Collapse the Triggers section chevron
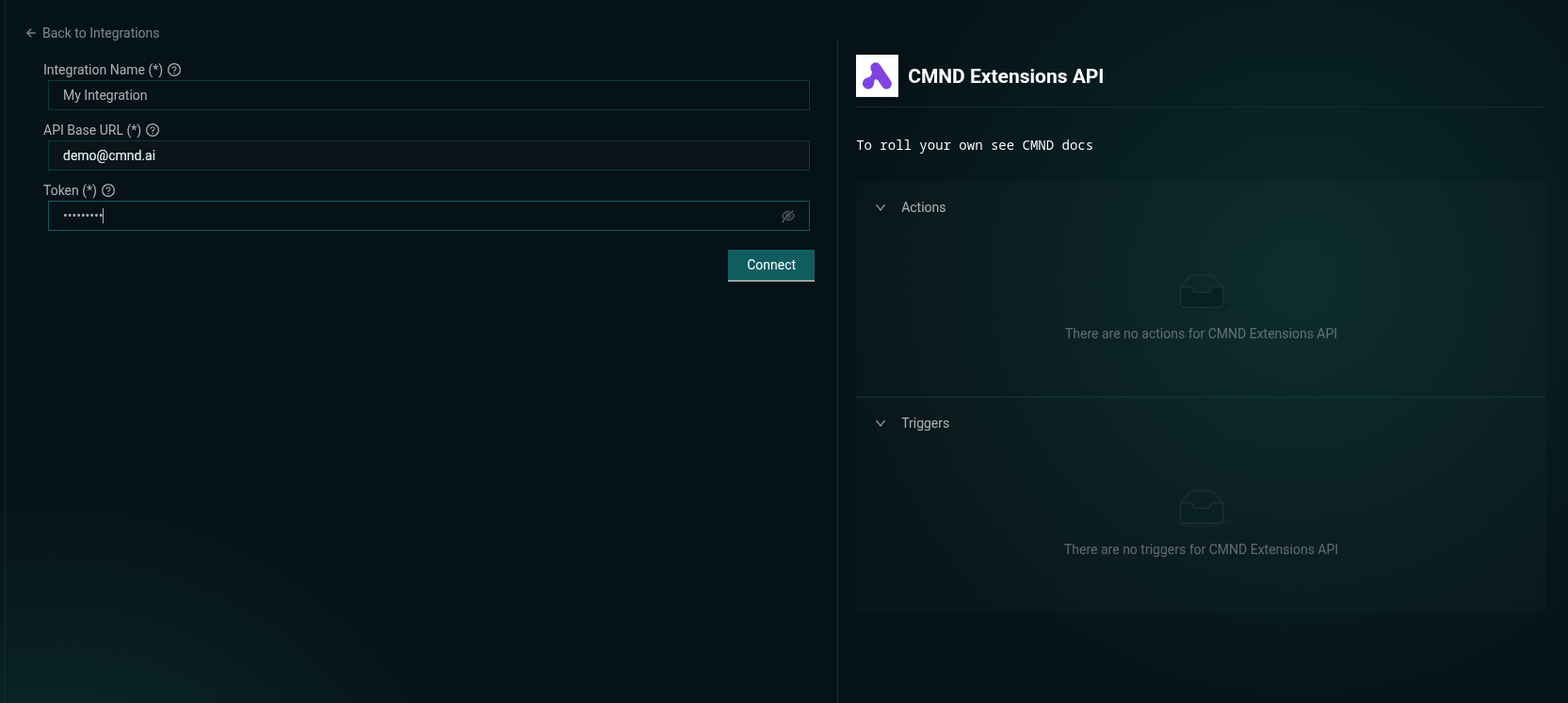1568x703 pixels. [881, 423]
